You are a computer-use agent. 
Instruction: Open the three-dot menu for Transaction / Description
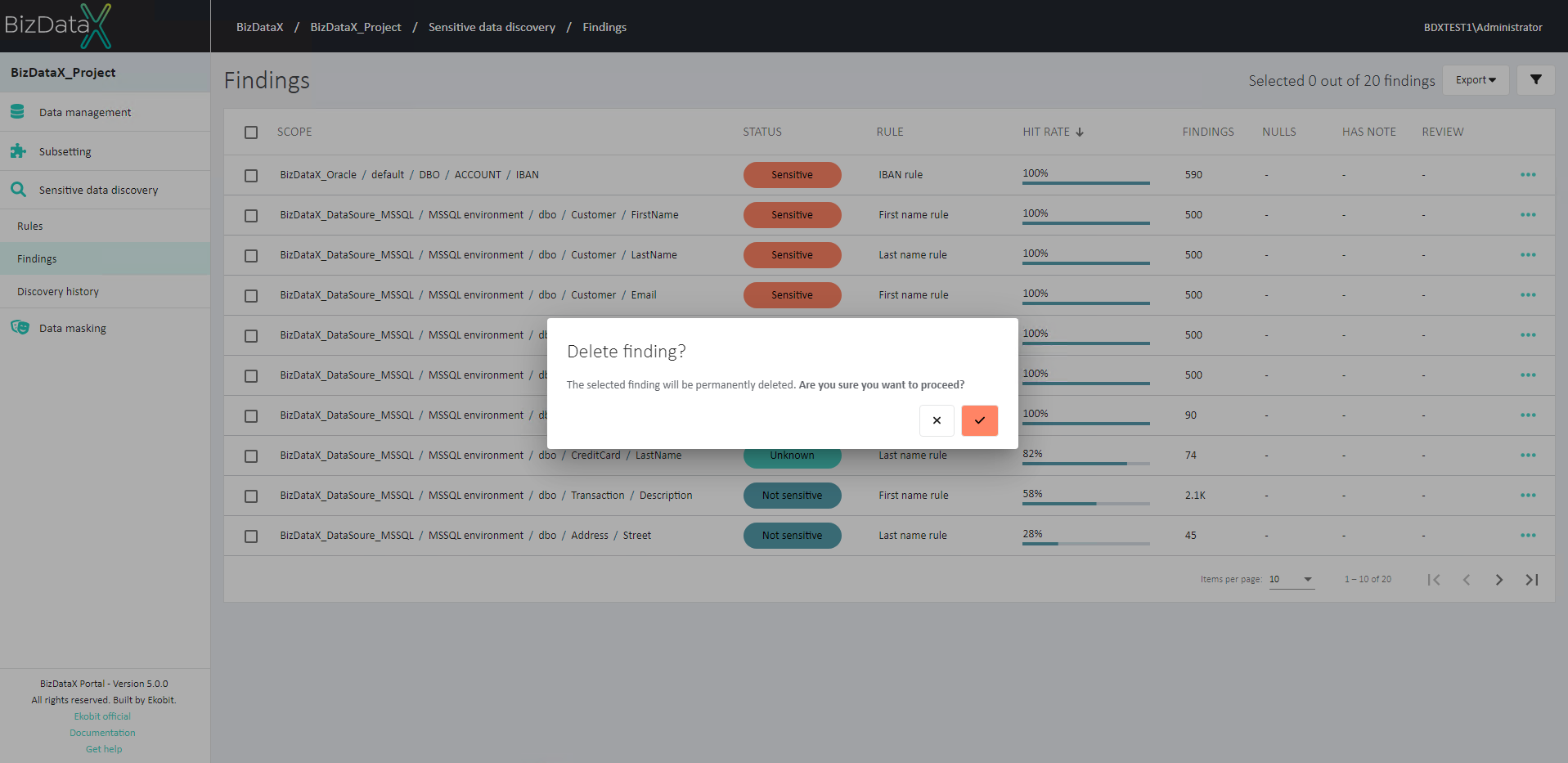coord(1528,496)
